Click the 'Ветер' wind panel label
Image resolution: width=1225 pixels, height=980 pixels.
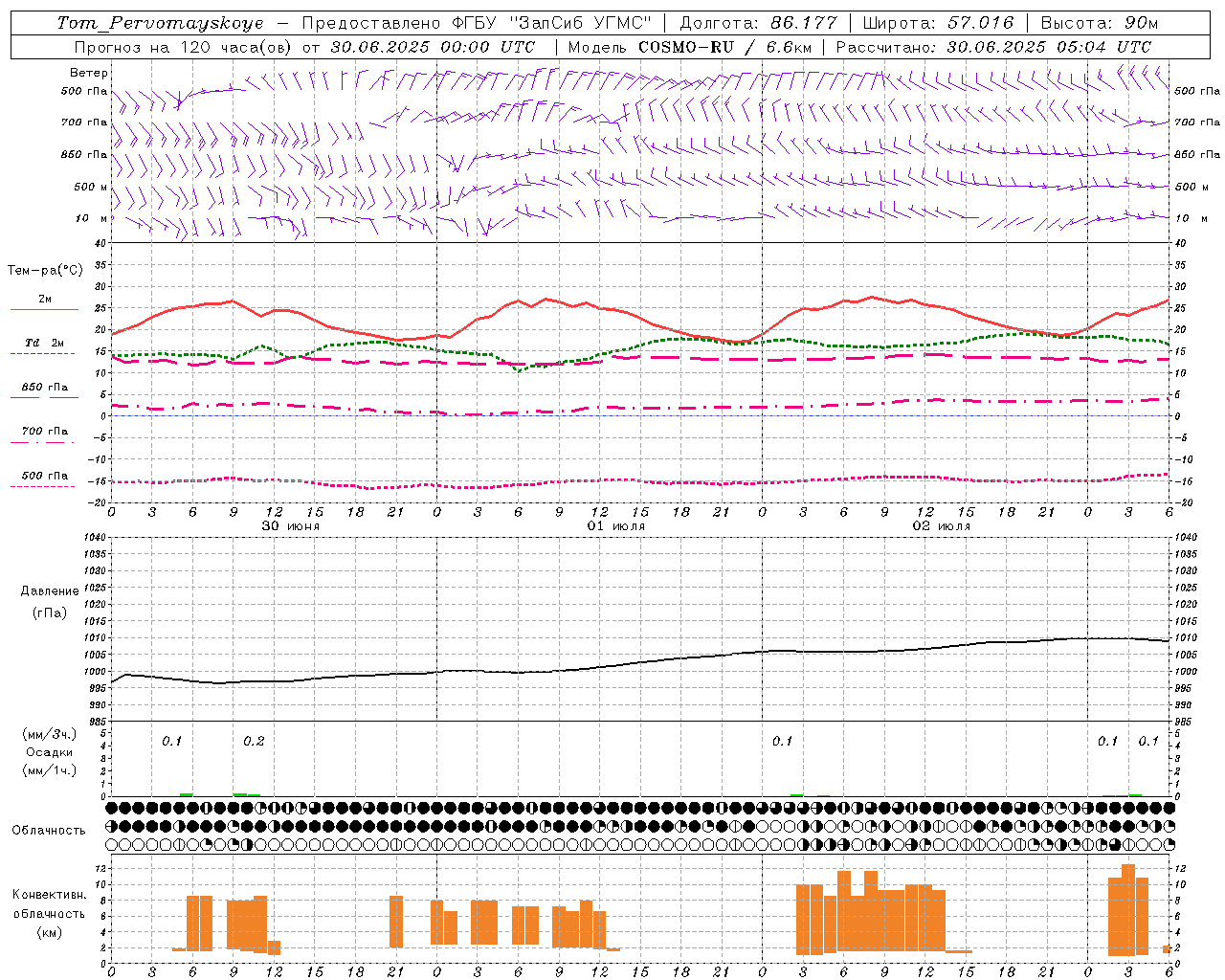click(89, 73)
